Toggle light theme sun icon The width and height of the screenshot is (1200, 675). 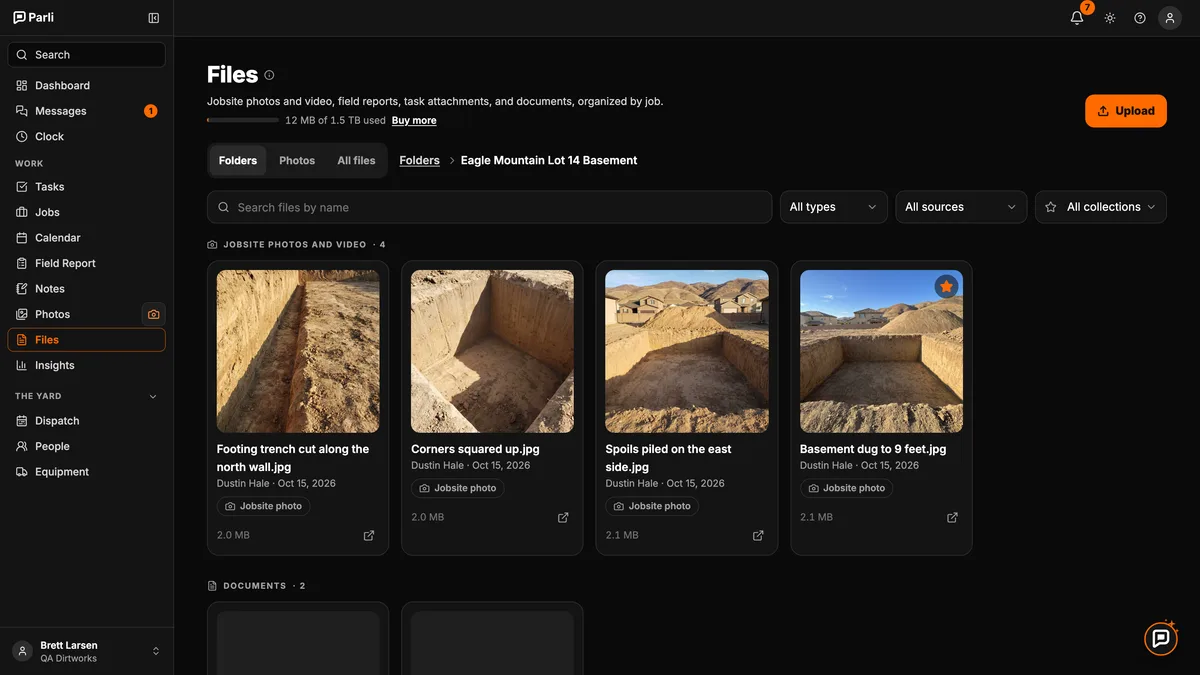point(1110,18)
